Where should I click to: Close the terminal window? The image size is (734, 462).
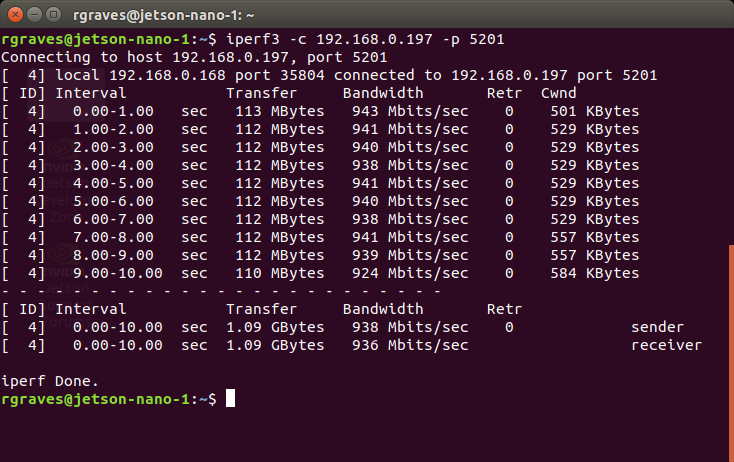[x=14, y=14]
